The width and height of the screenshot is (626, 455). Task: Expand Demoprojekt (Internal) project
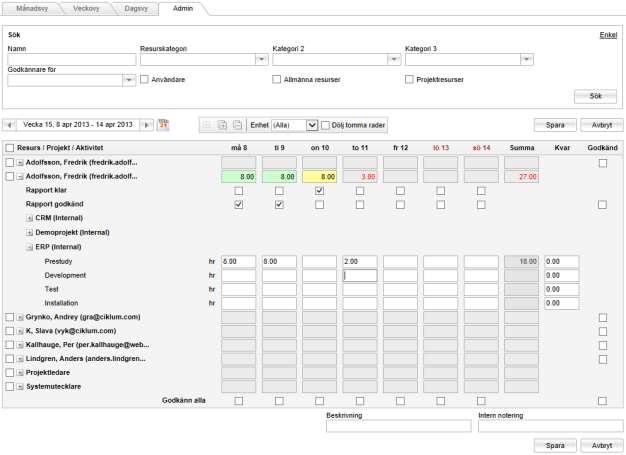click(x=29, y=233)
